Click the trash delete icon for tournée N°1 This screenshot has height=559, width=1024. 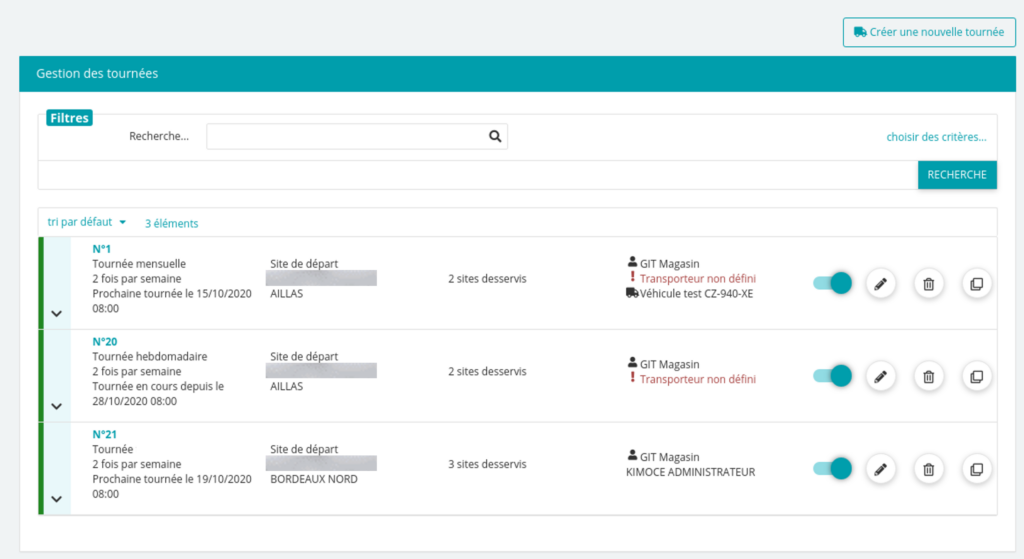click(928, 284)
